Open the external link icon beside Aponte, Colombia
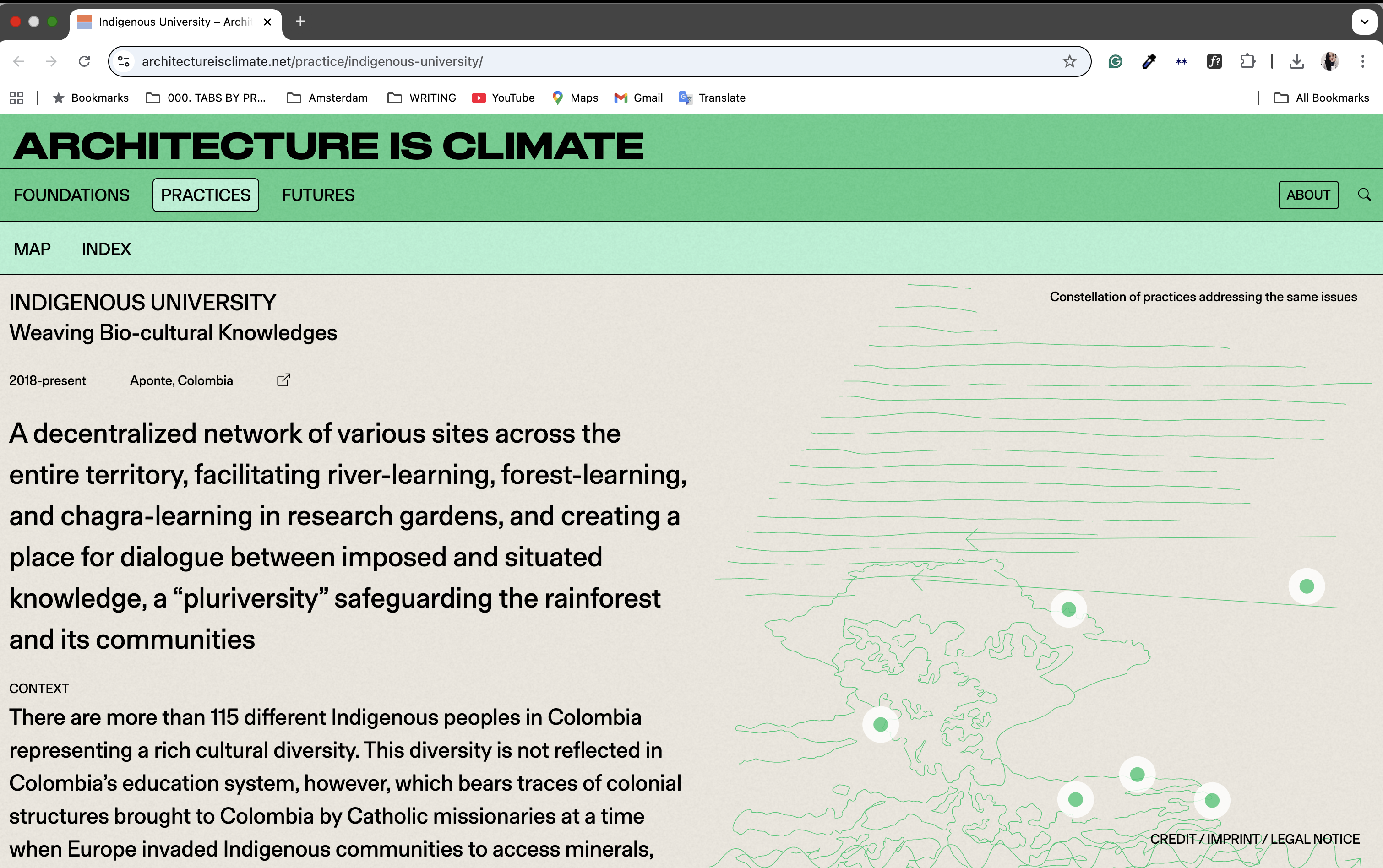The image size is (1383, 868). (283, 380)
